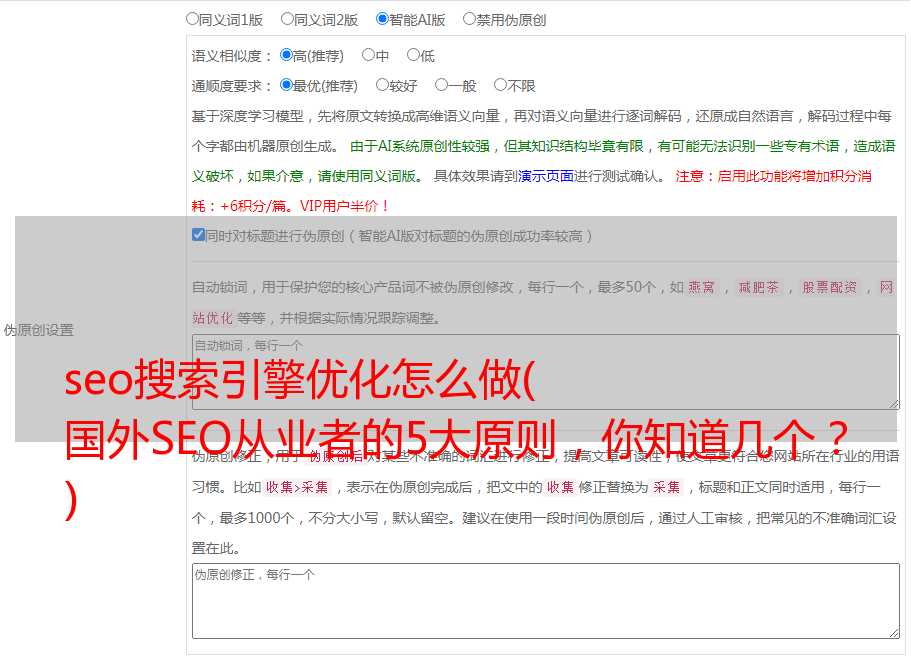Image resolution: width=911 pixels, height=658 pixels.
Task: Click the 燕窝 example keyword
Action: tap(701, 287)
